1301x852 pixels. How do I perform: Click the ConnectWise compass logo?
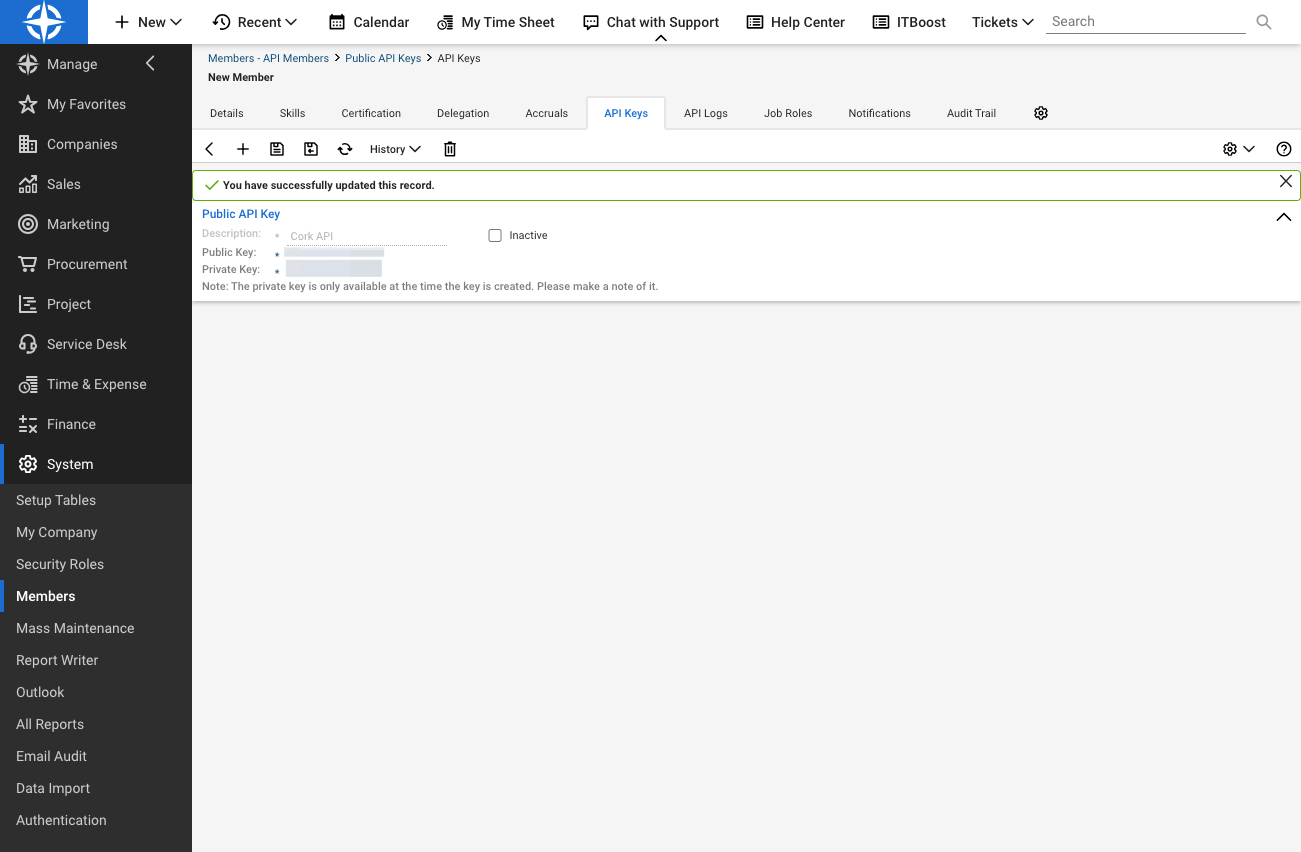(44, 22)
